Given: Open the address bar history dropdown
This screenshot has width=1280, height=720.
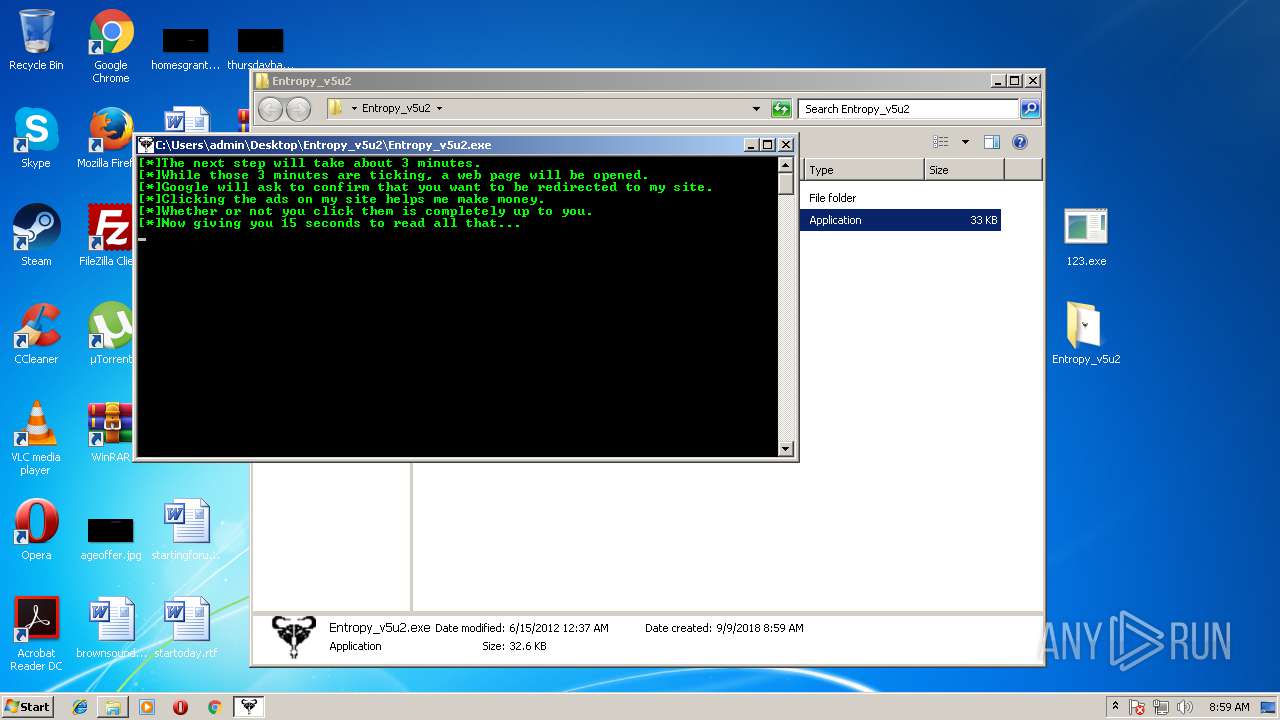Looking at the screenshot, I should click(x=756, y=109).
